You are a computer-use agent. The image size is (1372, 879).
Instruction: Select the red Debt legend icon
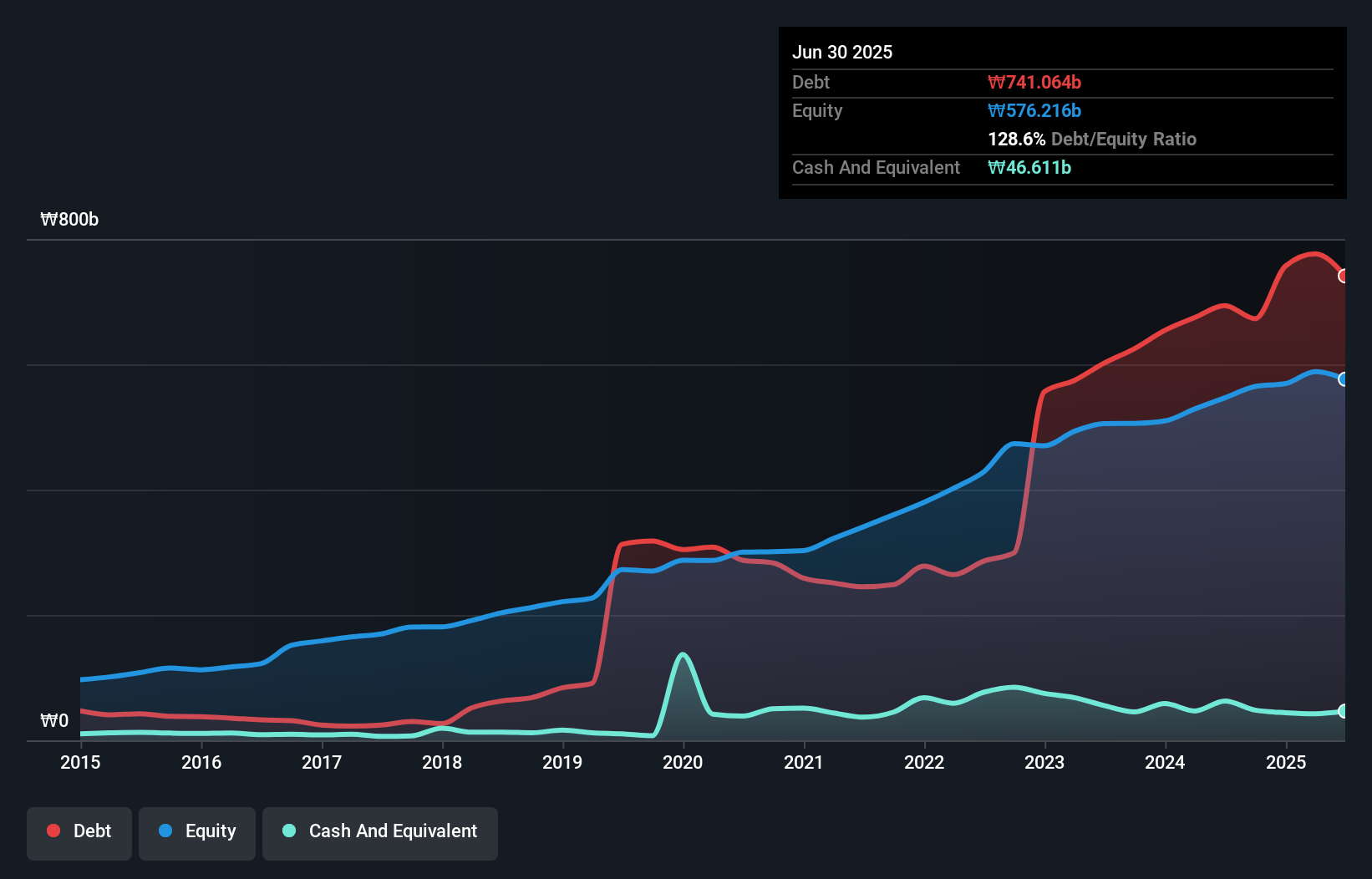pyautogui.click(x=53, y=831)
